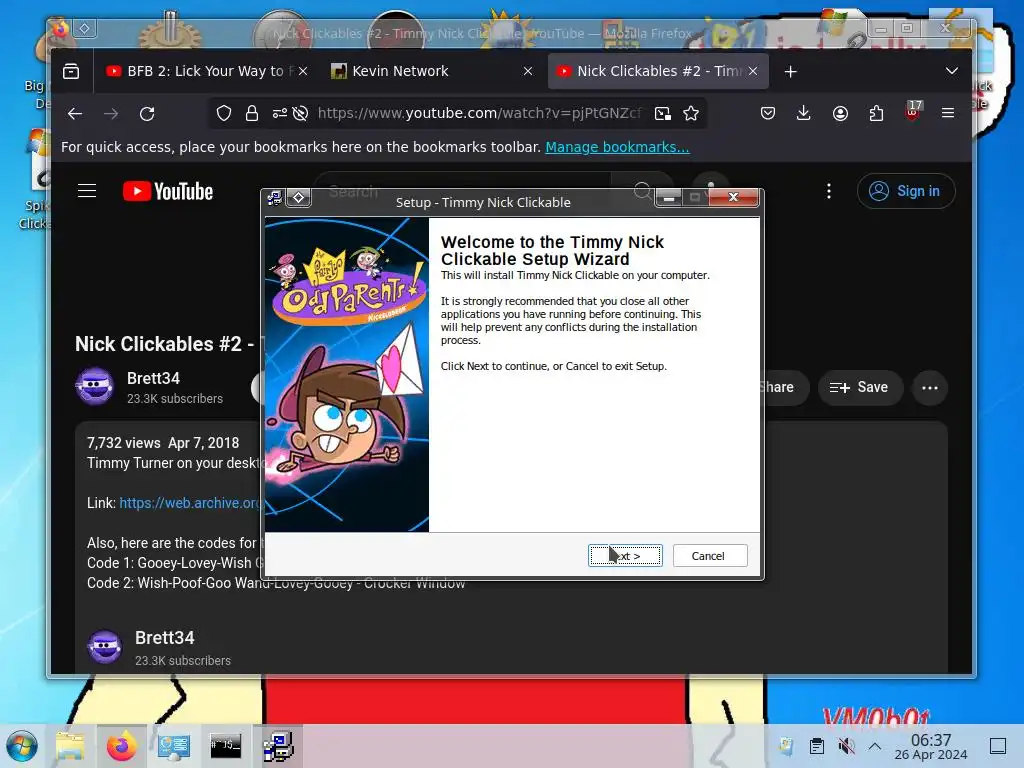Follow the Manage bookmarks link

617,147
